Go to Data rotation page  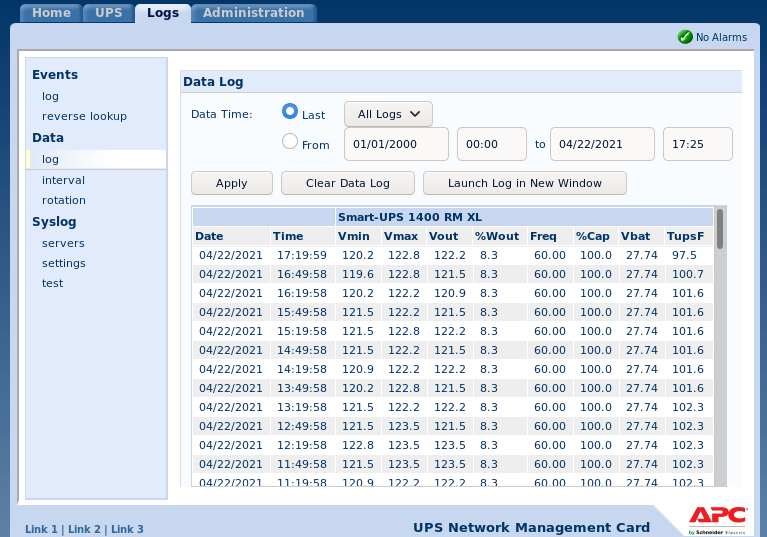64,200
